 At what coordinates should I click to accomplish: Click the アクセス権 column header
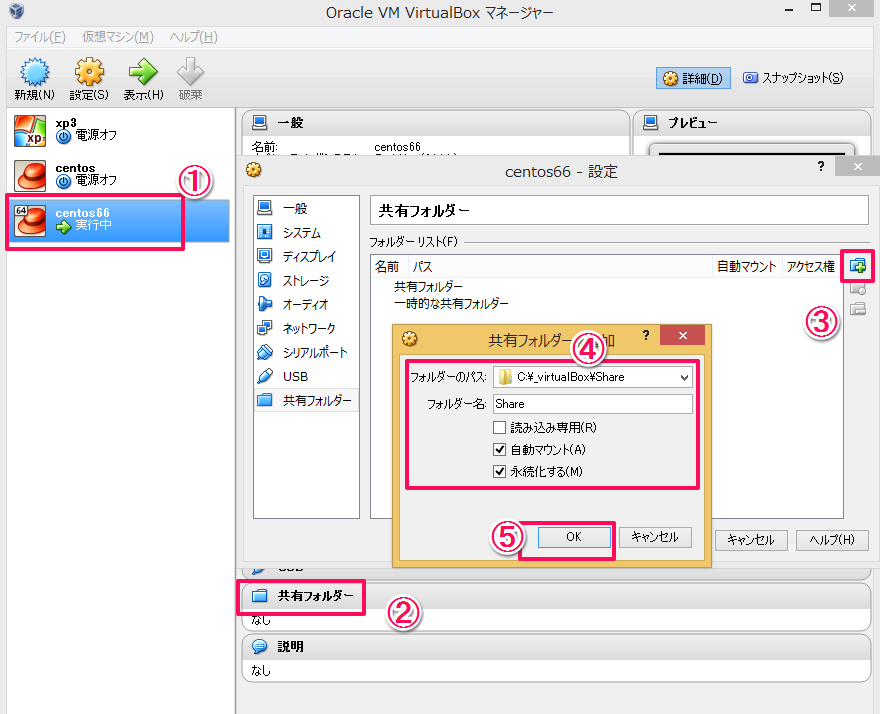click(x=811, y=267)
